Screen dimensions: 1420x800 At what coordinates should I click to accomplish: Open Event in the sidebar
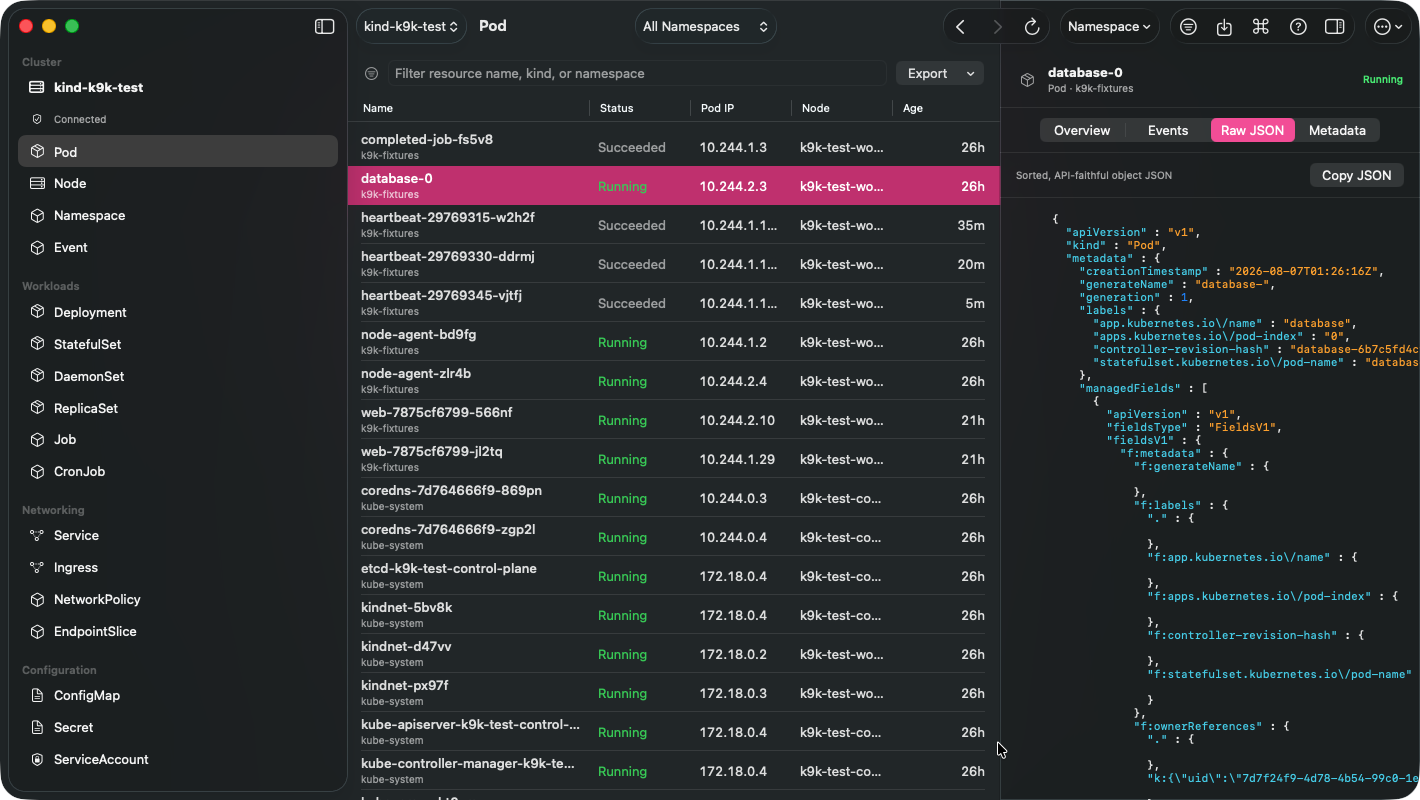[178, 248]
